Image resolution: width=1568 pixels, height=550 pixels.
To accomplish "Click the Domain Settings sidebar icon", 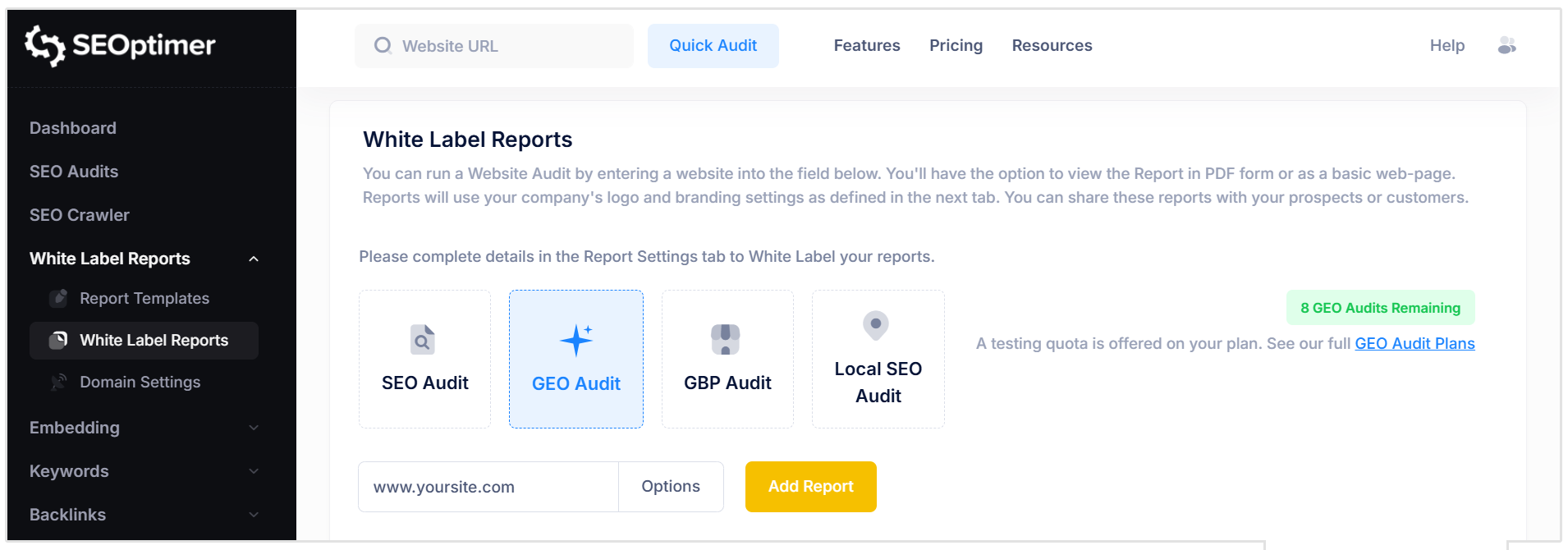I will click(58, 382).
